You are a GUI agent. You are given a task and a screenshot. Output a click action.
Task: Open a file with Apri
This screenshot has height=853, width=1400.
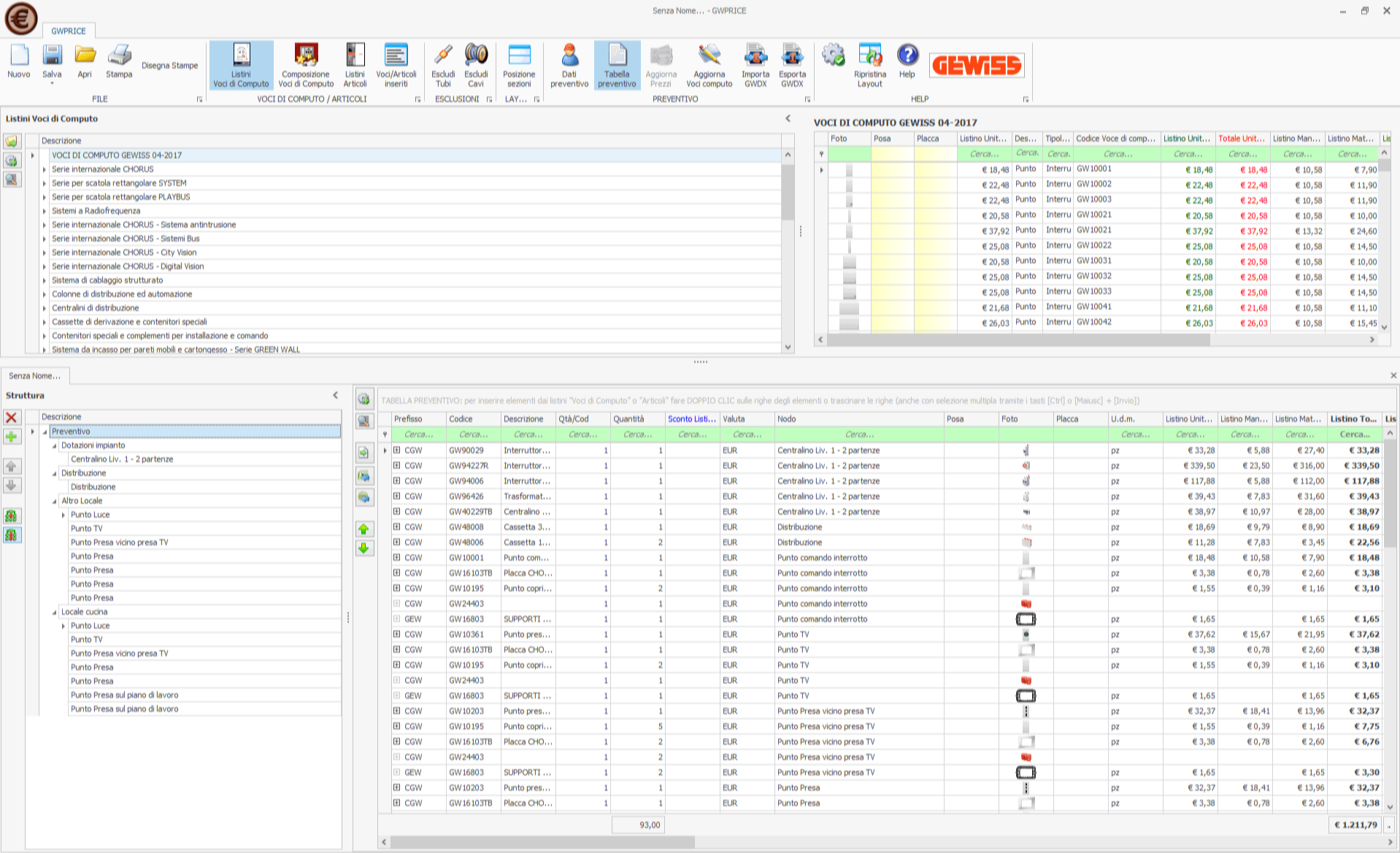(85, 61)
